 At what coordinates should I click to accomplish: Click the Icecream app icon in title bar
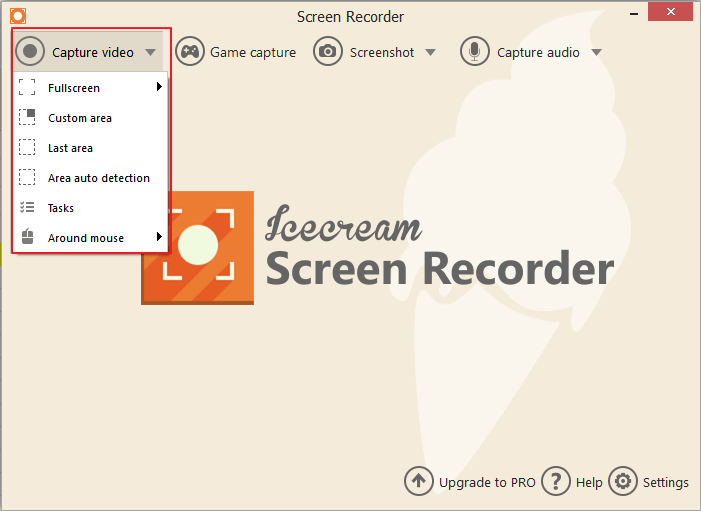tap(17, 16)
